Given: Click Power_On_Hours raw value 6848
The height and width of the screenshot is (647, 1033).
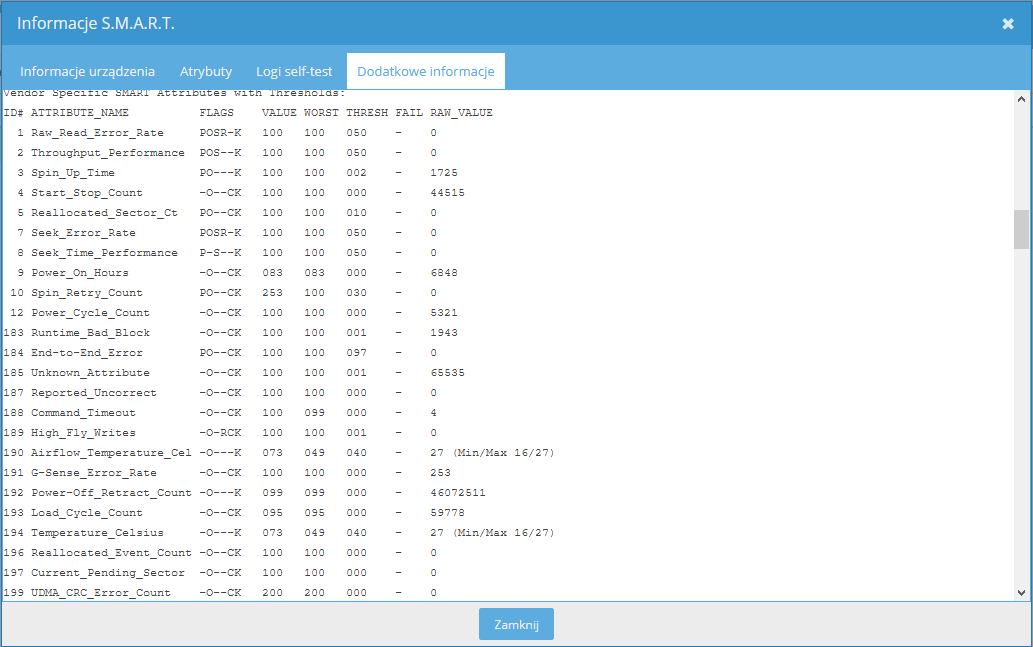Looking at the screenshot, I should point(444,273).
